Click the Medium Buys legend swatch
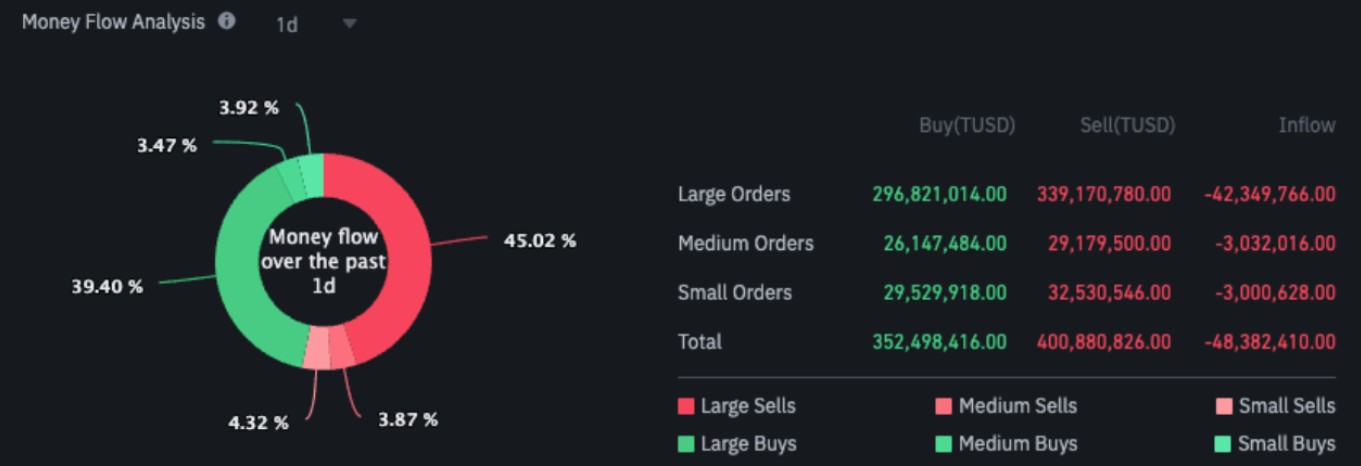This screenshot has width=1361, height=466. coord(943,443)
